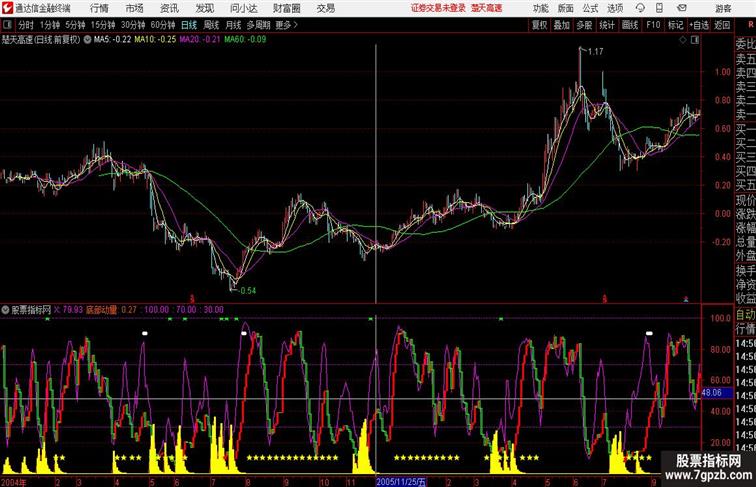This screenshot has width=756, height=487.
Task: Click the 叠加 overlay button
Action: pos(562,25)
